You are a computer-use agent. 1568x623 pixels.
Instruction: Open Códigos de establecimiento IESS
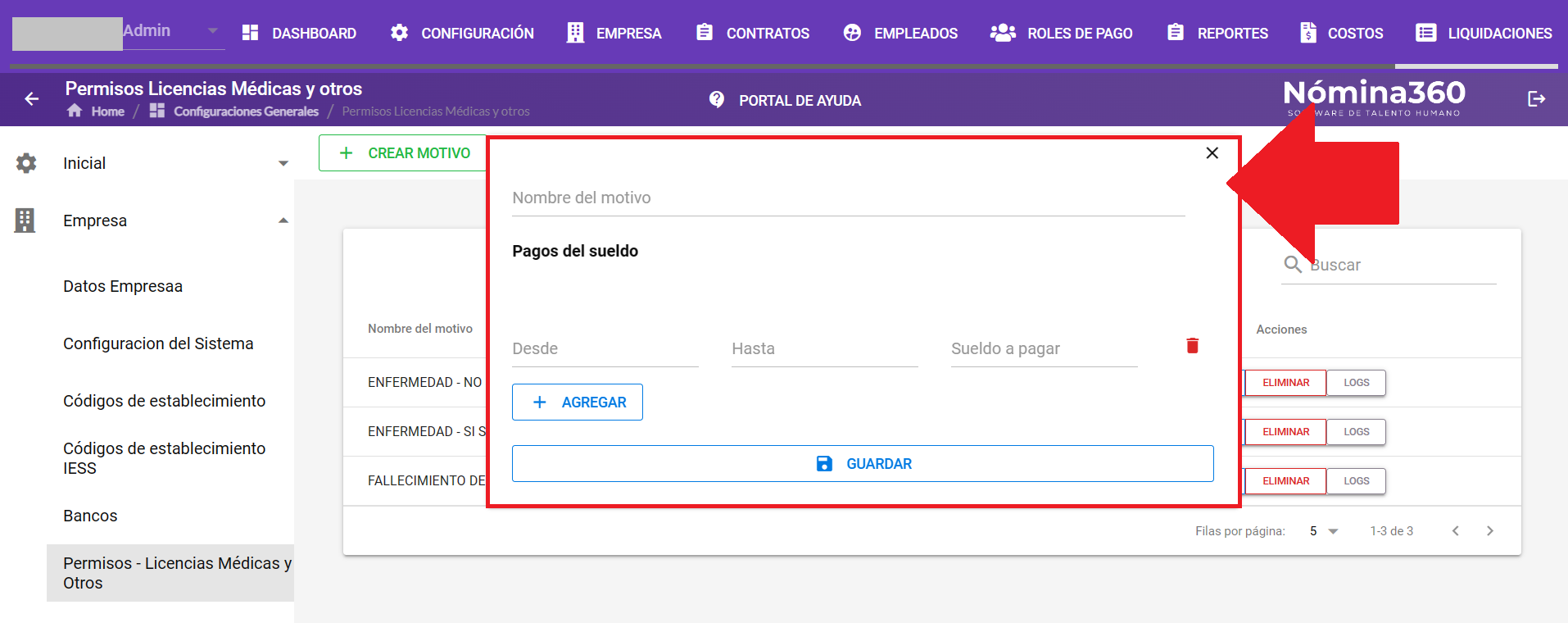point(164,458)
